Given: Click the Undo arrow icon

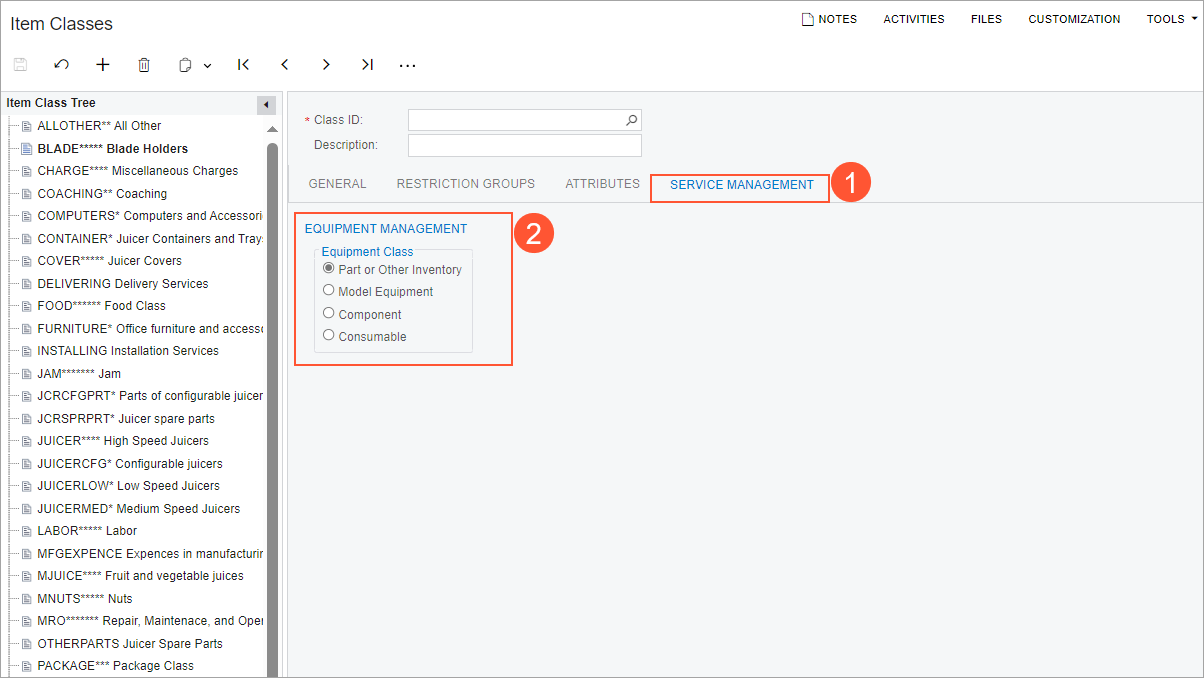Looking at the screenshot, I should pos(62,65).
